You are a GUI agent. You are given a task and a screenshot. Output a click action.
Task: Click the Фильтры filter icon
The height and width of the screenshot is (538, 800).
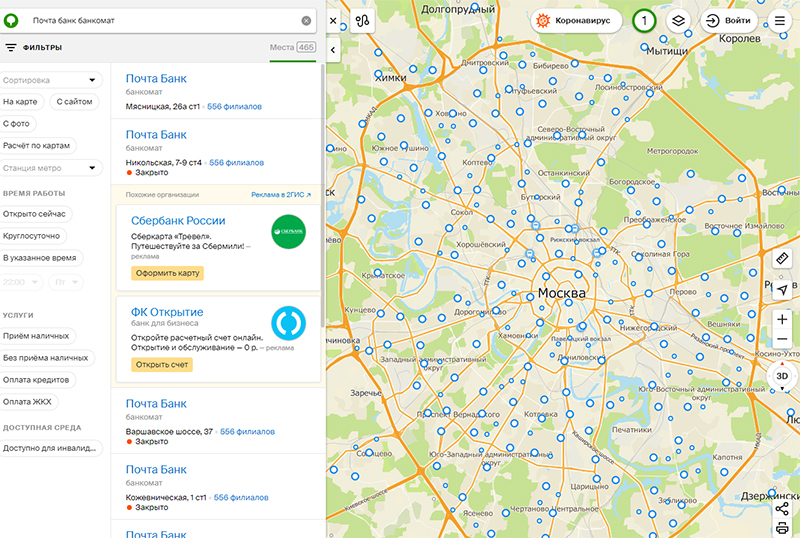[x=11, y=47]
